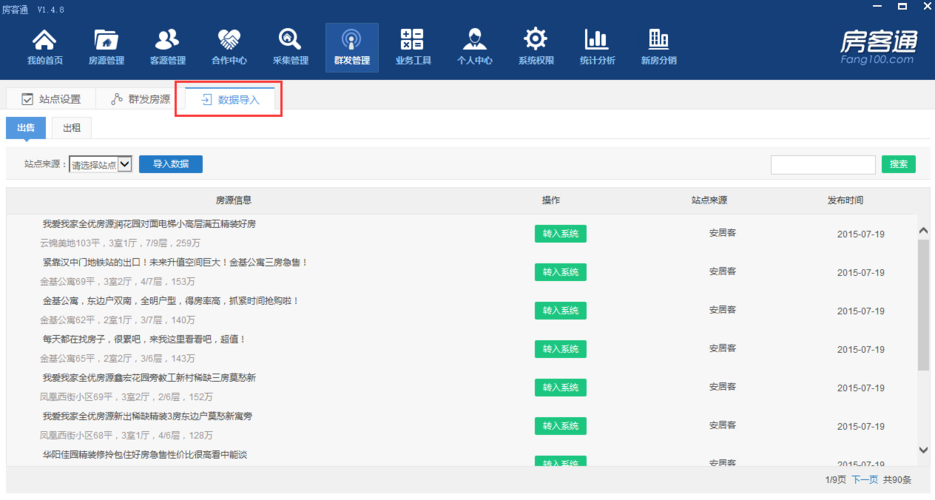
Task: Minimize the 房客通 window
Action: point(877,6)
